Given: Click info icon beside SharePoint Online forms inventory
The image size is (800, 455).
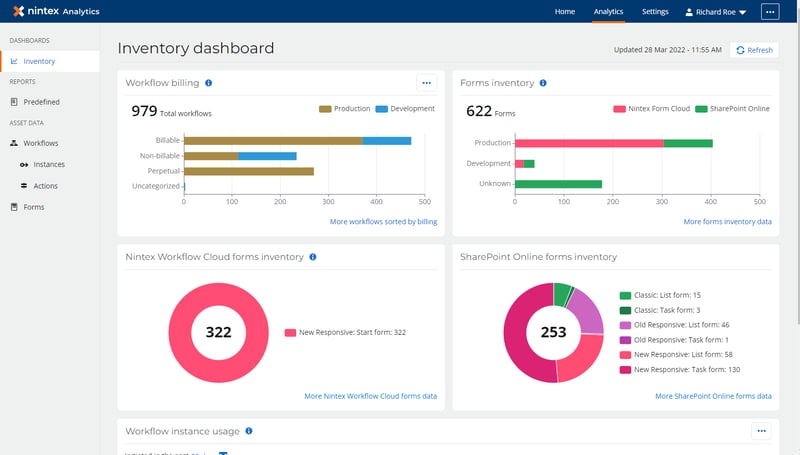Looking at the screenshot, I should point(627,257).
